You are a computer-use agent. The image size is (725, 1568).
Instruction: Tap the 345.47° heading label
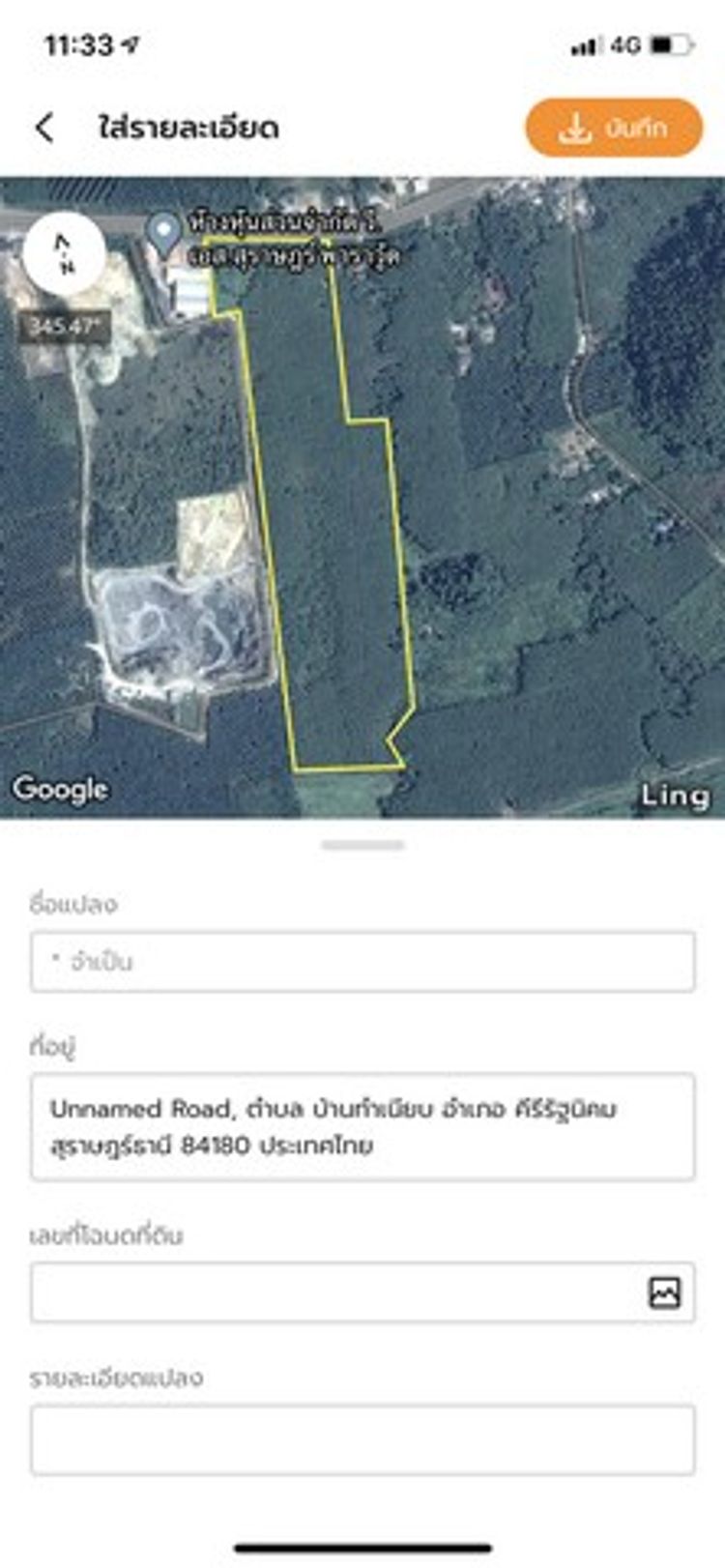(64, 326)
